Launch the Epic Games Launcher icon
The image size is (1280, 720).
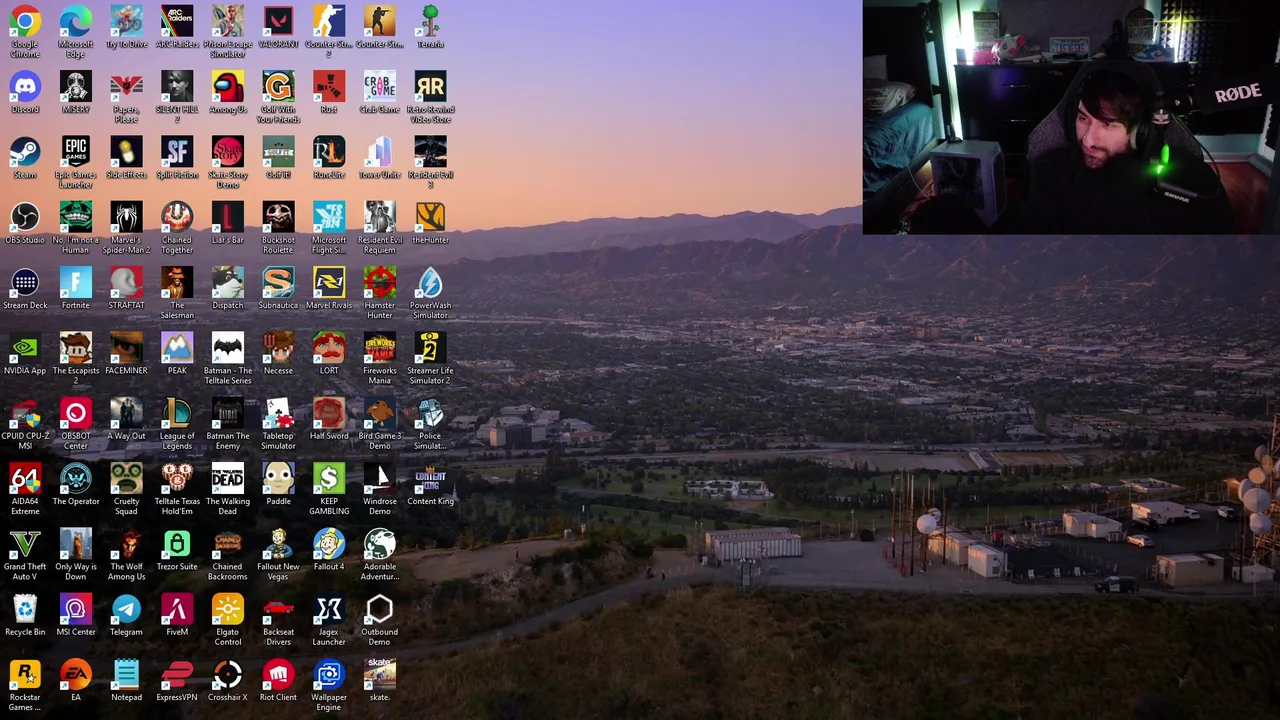coord(76,152)
